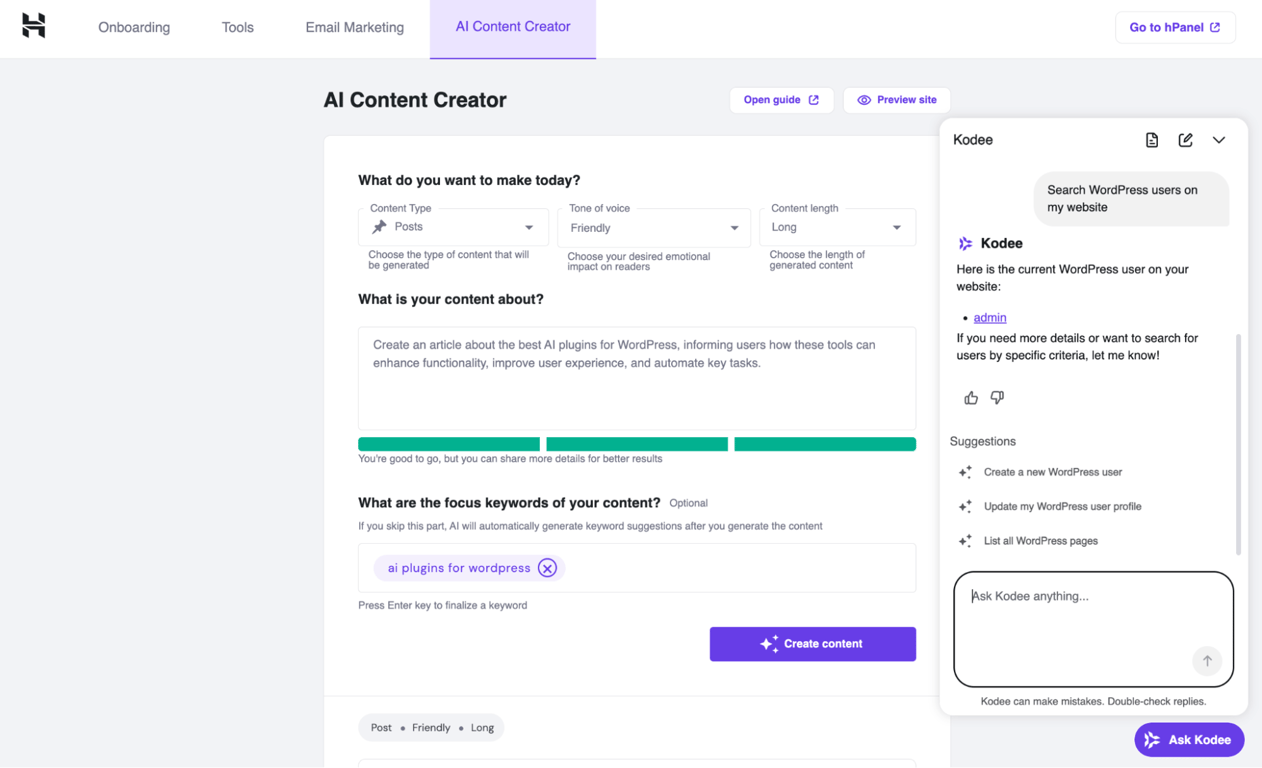Open the admin user link
This screenshot has width=1262, height=768.
pos(989,317)
